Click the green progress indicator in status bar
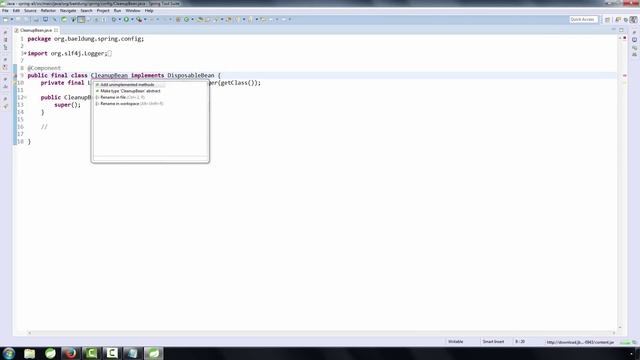This screenshot has height=360, width=640. [625, 342]
